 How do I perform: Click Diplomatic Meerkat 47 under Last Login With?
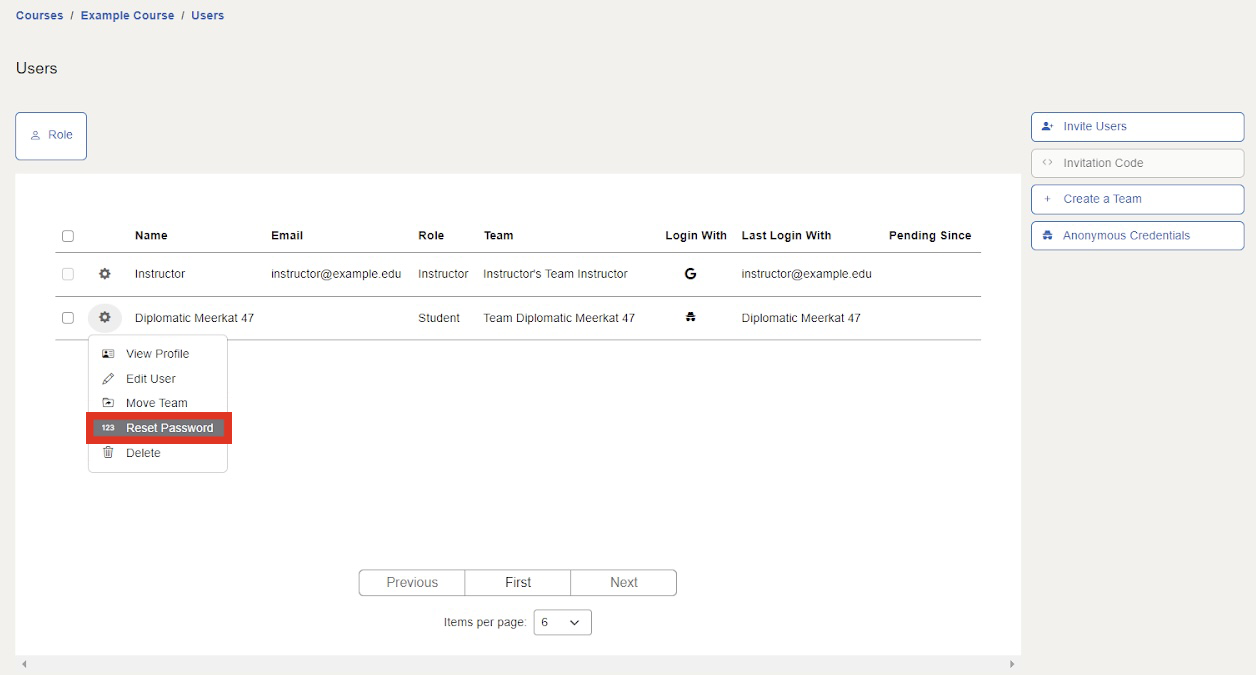pyautogui.click(x=801, y=318)
